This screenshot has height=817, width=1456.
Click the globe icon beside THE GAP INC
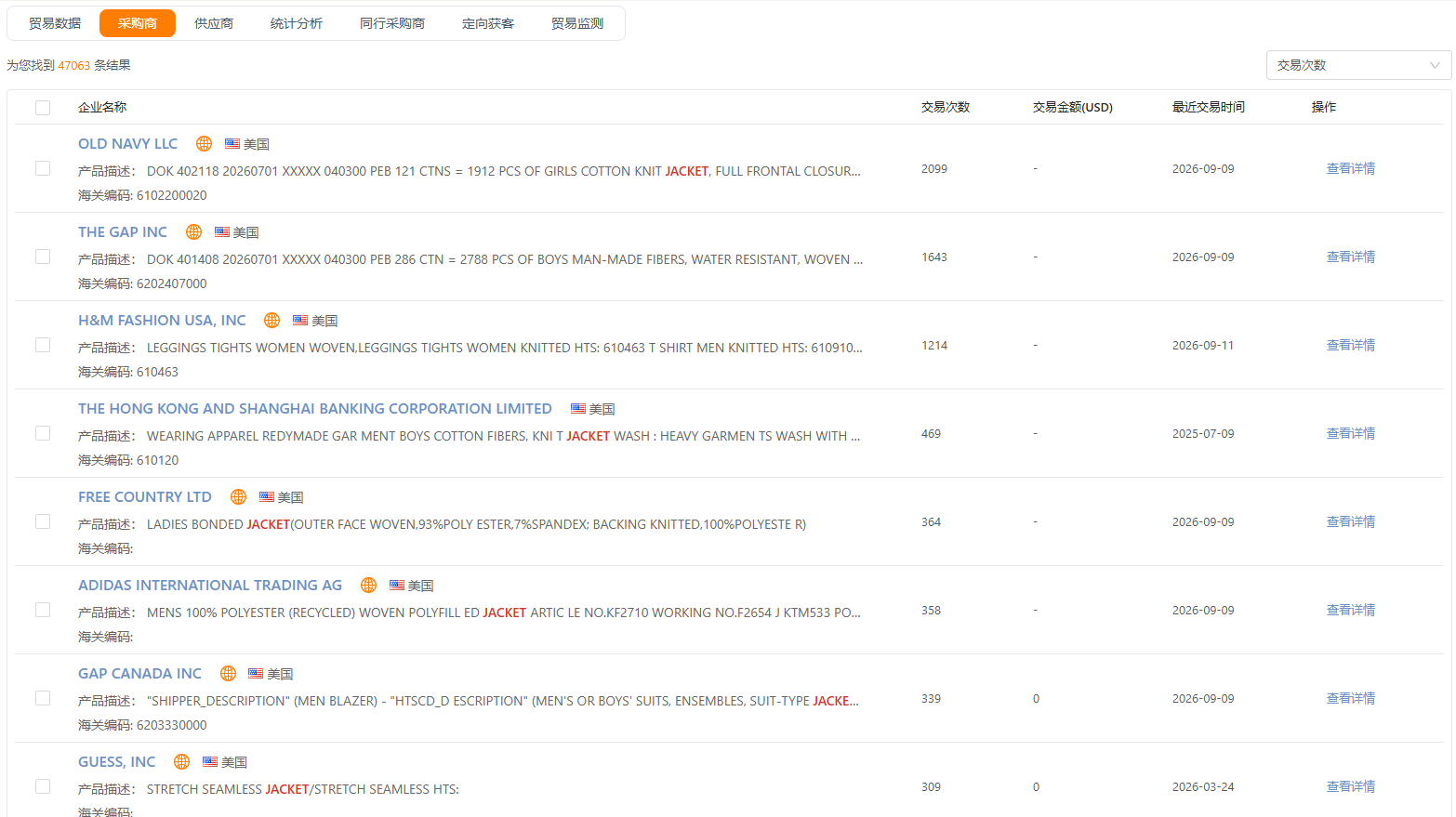193,231
